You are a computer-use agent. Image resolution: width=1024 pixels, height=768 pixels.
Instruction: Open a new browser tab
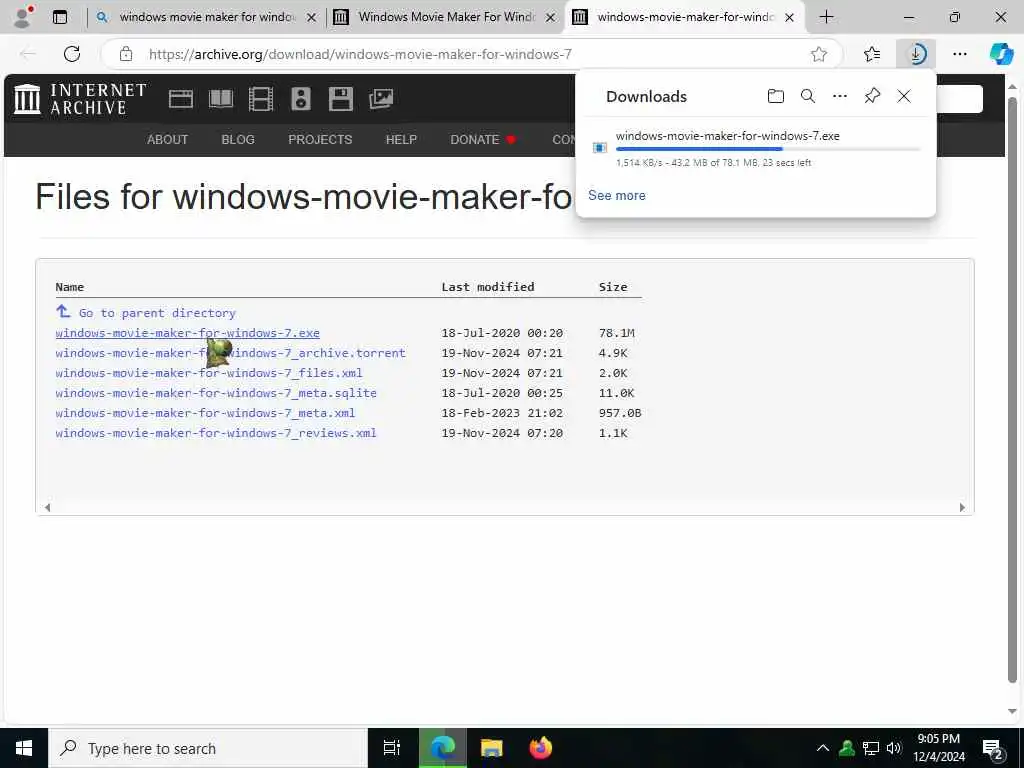coord(826,16)
